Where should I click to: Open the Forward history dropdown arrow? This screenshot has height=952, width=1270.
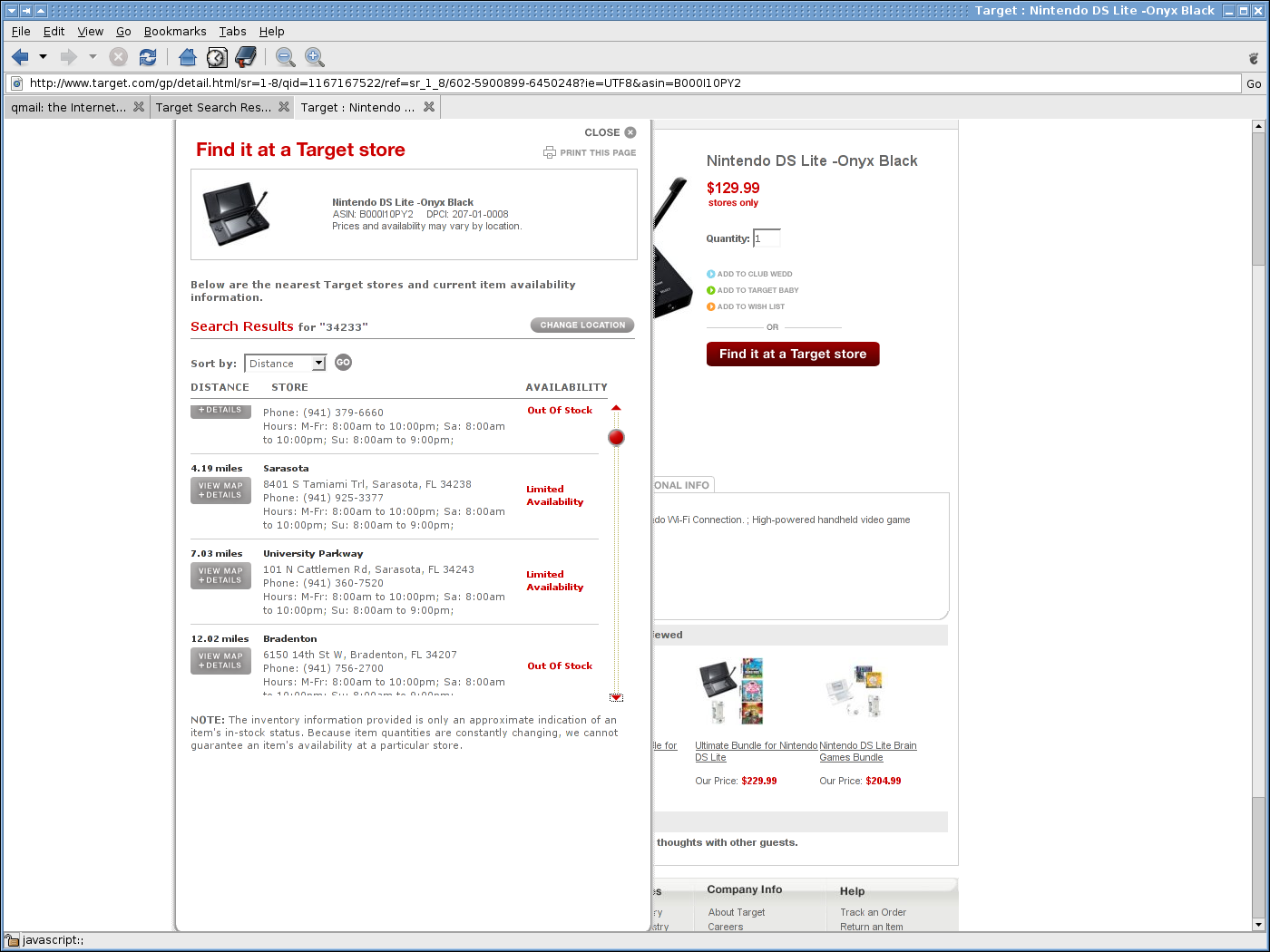(93, 57)
